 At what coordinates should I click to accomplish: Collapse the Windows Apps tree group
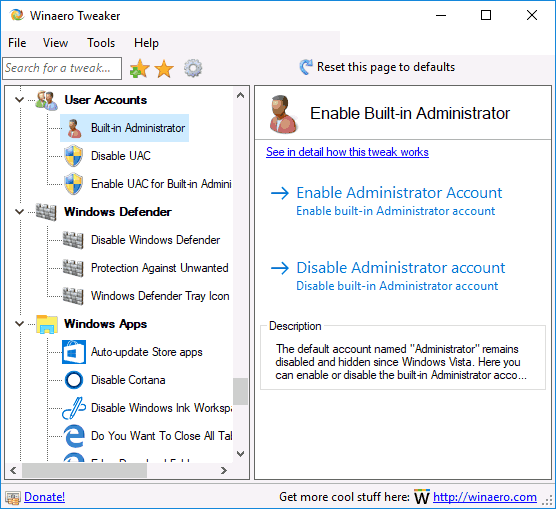(20, 324)
